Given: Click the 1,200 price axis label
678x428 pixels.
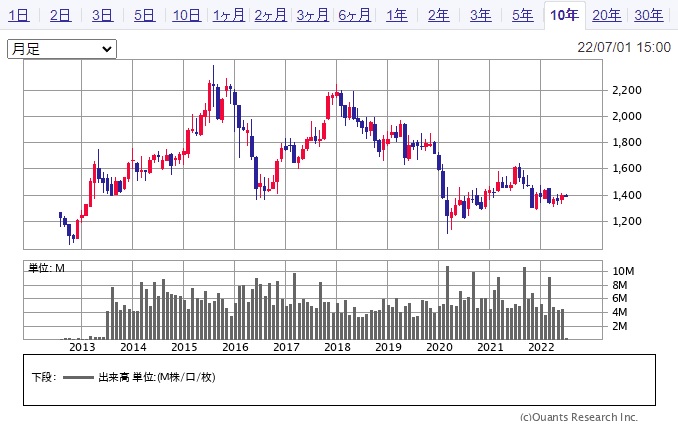Looking at the screenshot, I should [x=627, y=221].
